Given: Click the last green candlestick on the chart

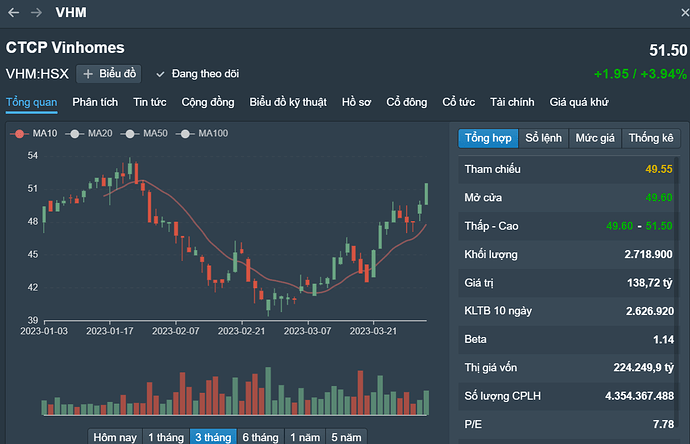Looking at the screenshot, I should click(x=427, y=194).
